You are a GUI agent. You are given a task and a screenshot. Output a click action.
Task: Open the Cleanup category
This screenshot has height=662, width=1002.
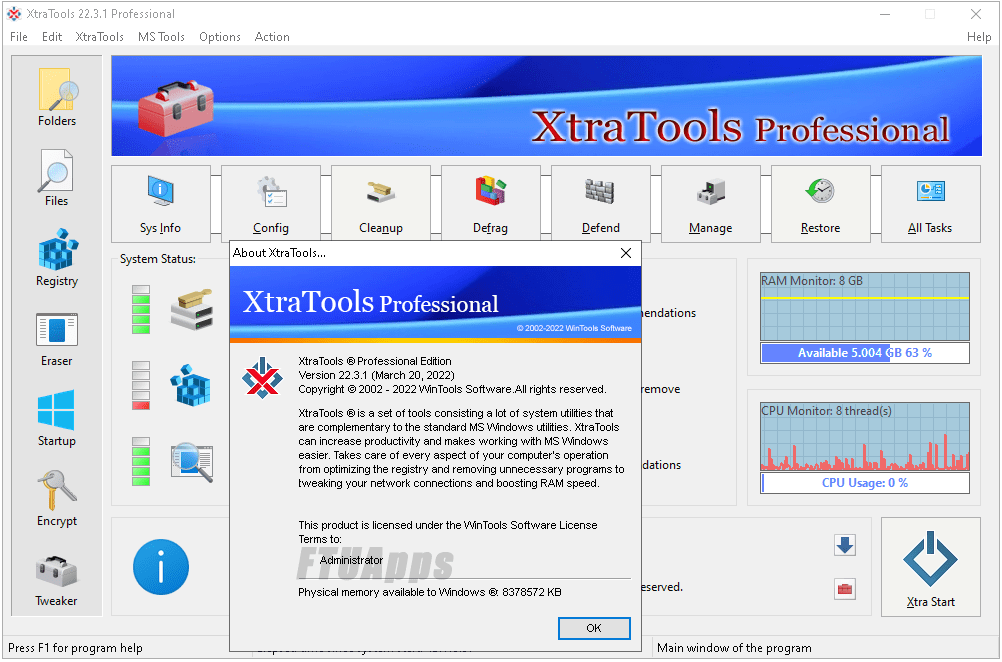coord(381,204)
